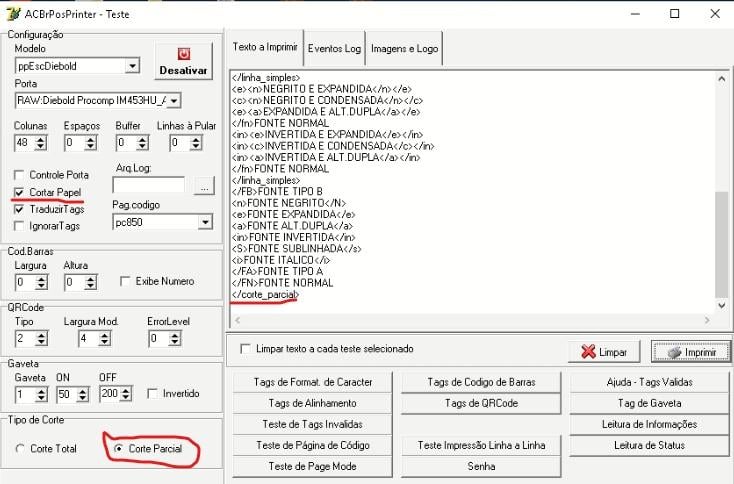
Task: Decrease the Colunas value
Action: (x=41, y=147)
